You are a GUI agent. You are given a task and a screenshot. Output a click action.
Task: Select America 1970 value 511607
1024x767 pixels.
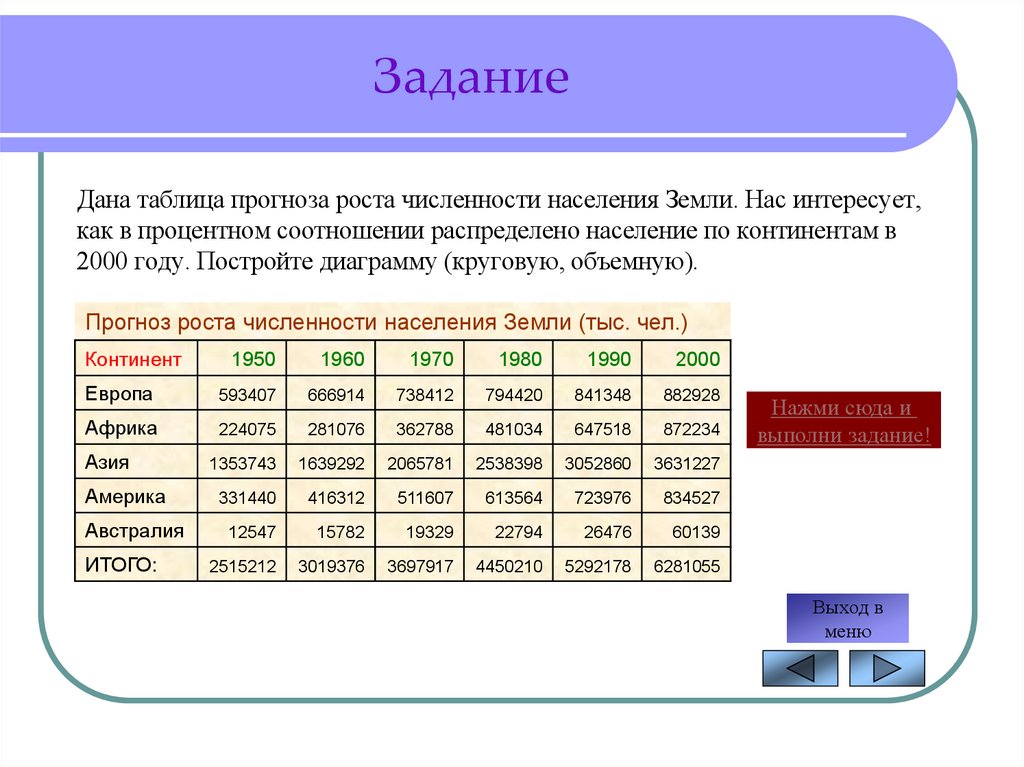[419, 497]
